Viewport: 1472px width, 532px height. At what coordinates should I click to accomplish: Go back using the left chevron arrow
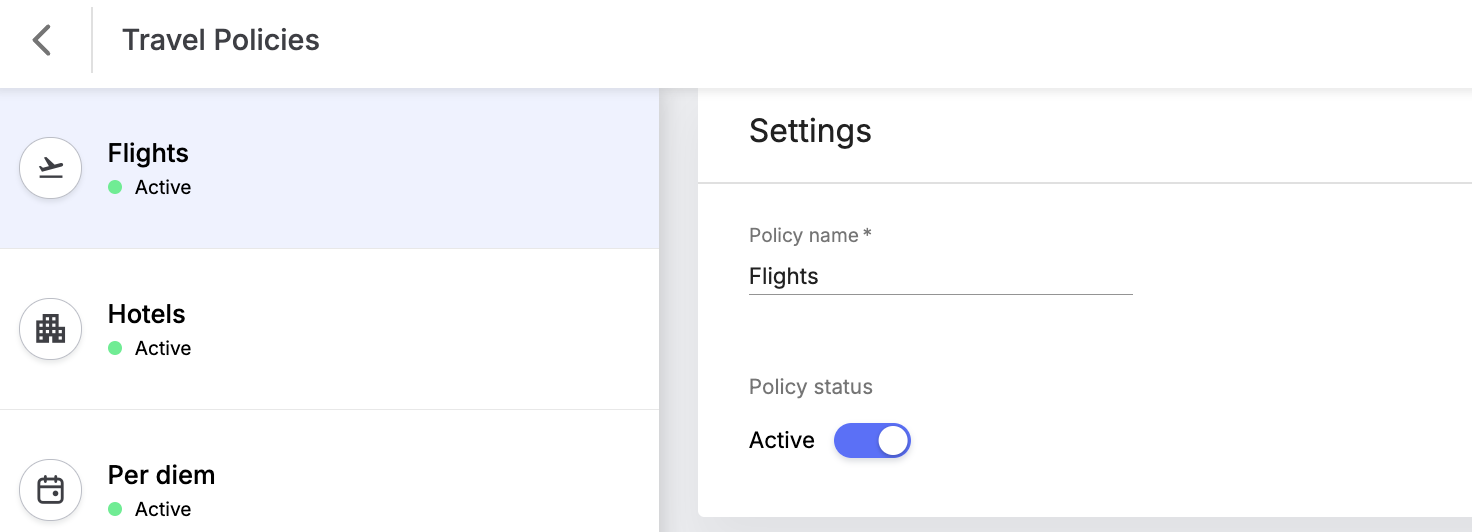pos(41,40)
